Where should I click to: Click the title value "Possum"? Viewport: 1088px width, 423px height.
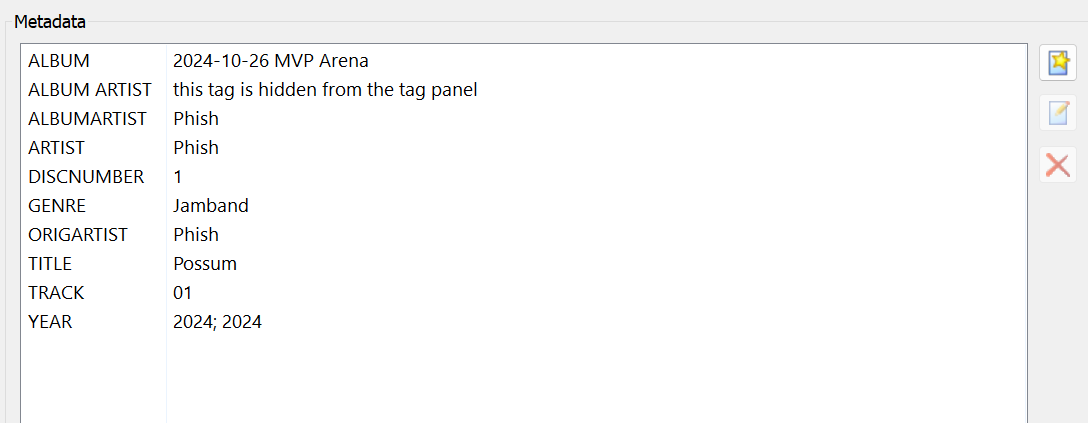pyautogui.click(x=204, y=264)
